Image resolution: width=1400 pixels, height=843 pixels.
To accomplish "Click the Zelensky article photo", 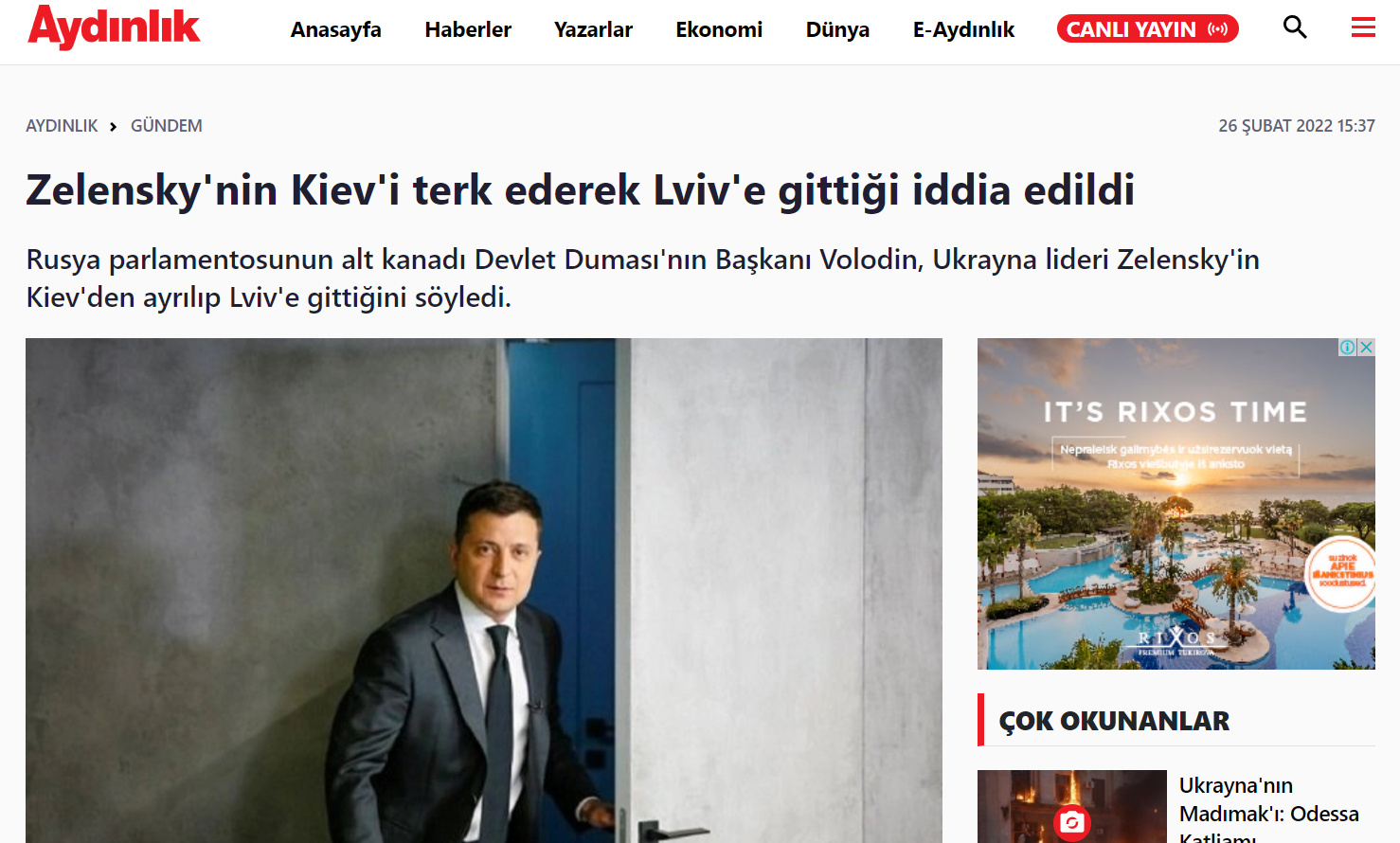I will click(x=484, y=590).
